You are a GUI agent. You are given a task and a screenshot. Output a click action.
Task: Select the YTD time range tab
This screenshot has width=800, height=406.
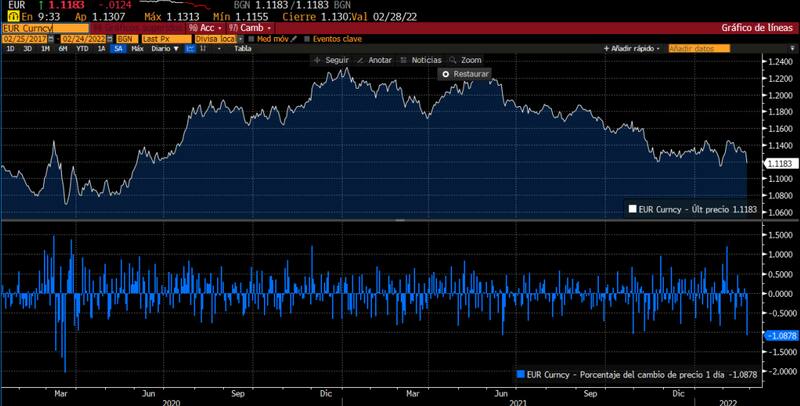[81, 48]
